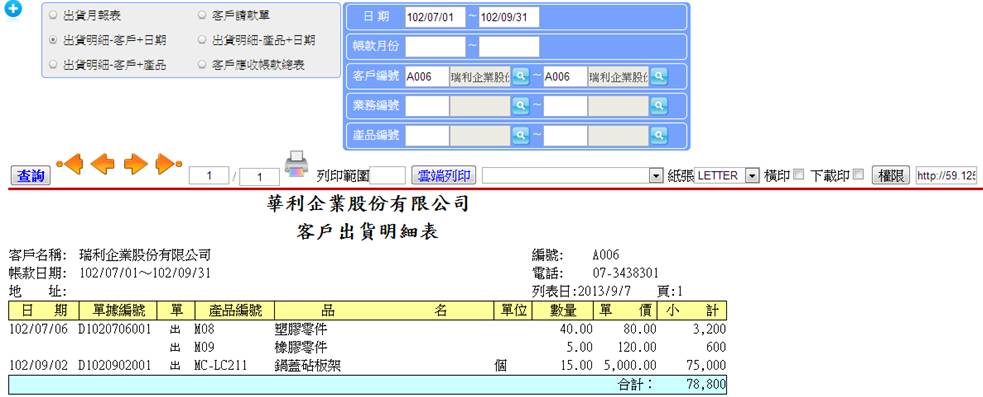Viewport: 983px width, 397px height.
Task: Tick the 下載印 checkbox
Action: click(x=858, y=175)
